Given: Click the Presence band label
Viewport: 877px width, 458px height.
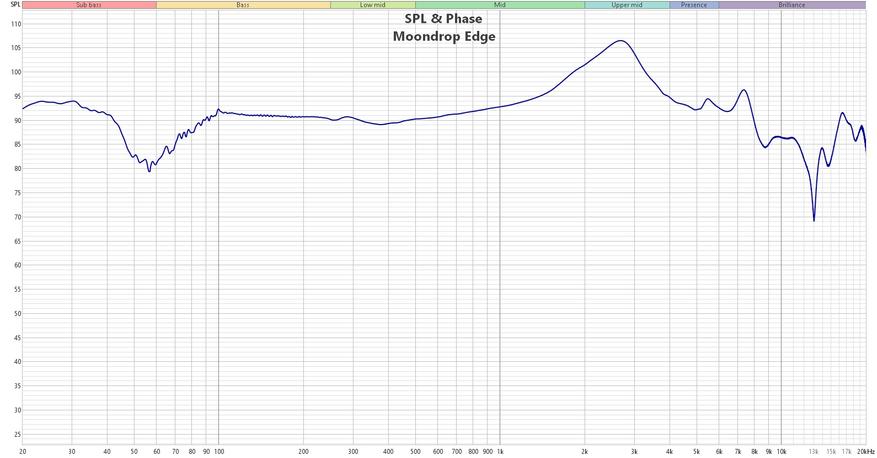Looking at the screenshot, I should [694, 5].
